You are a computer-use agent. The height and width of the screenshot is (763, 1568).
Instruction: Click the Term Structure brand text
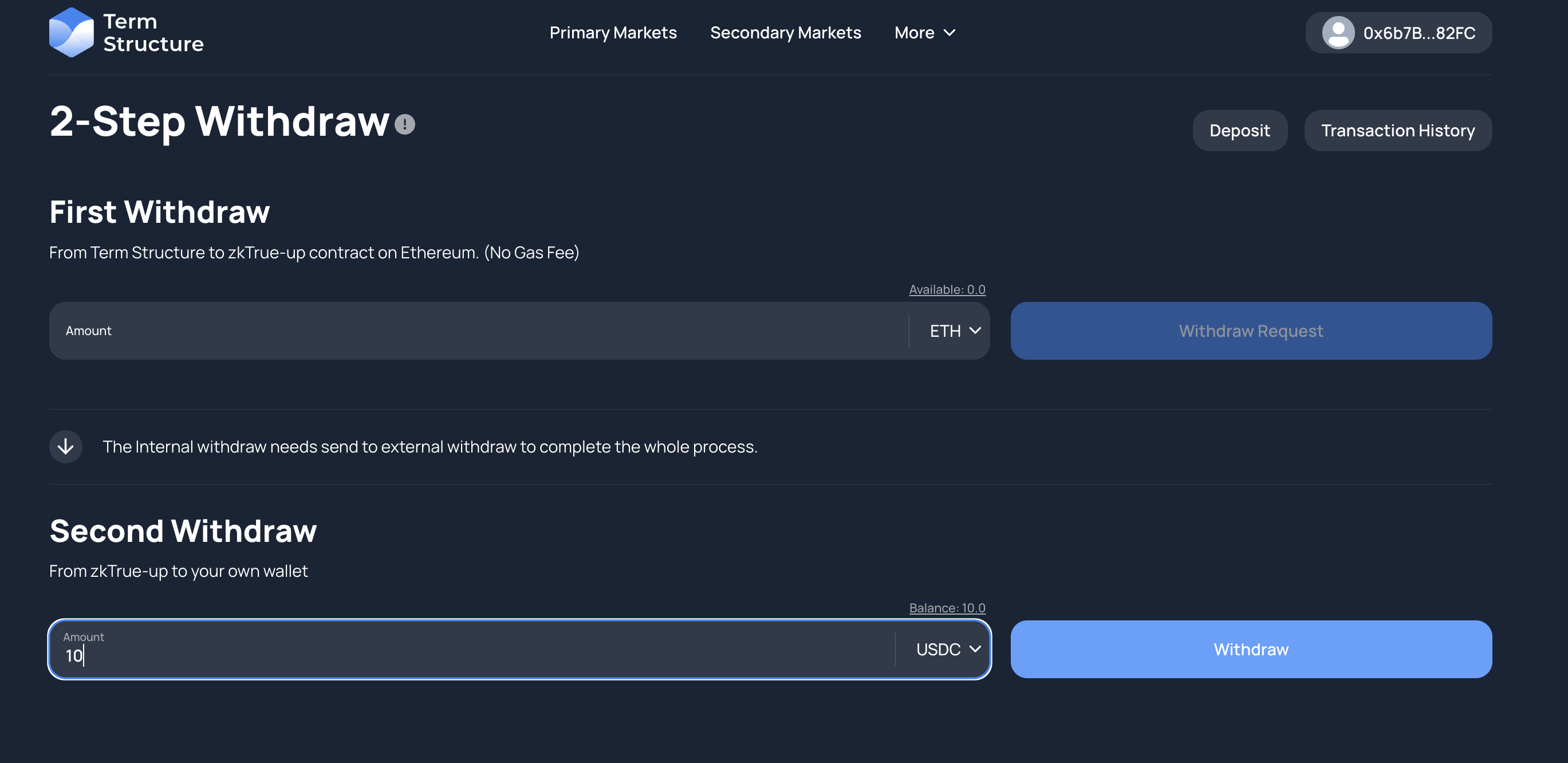tap(153, 33)
